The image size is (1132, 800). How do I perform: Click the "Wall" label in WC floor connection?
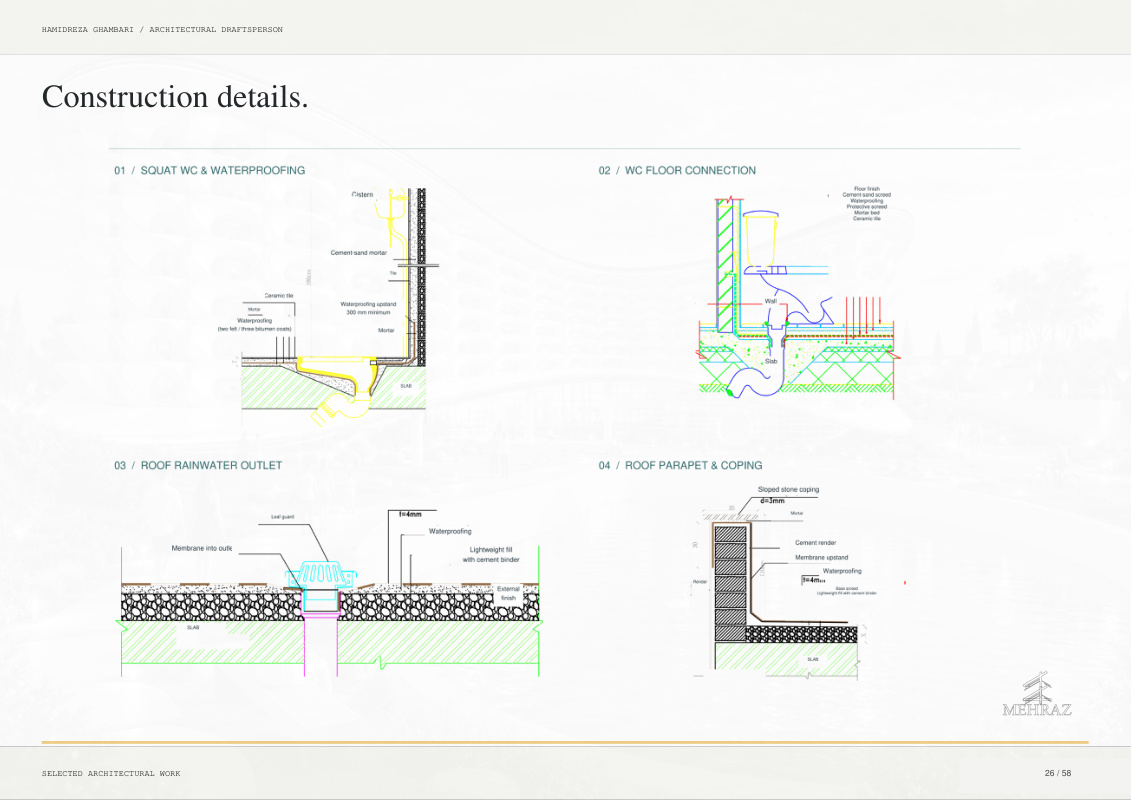point(770,301)
